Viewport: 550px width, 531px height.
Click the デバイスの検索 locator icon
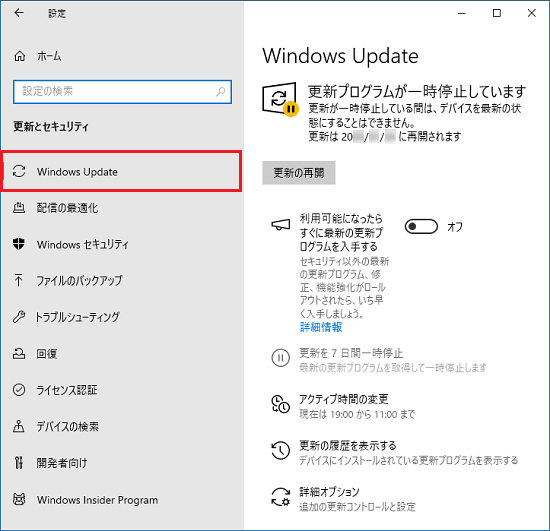tap(19, 426)
